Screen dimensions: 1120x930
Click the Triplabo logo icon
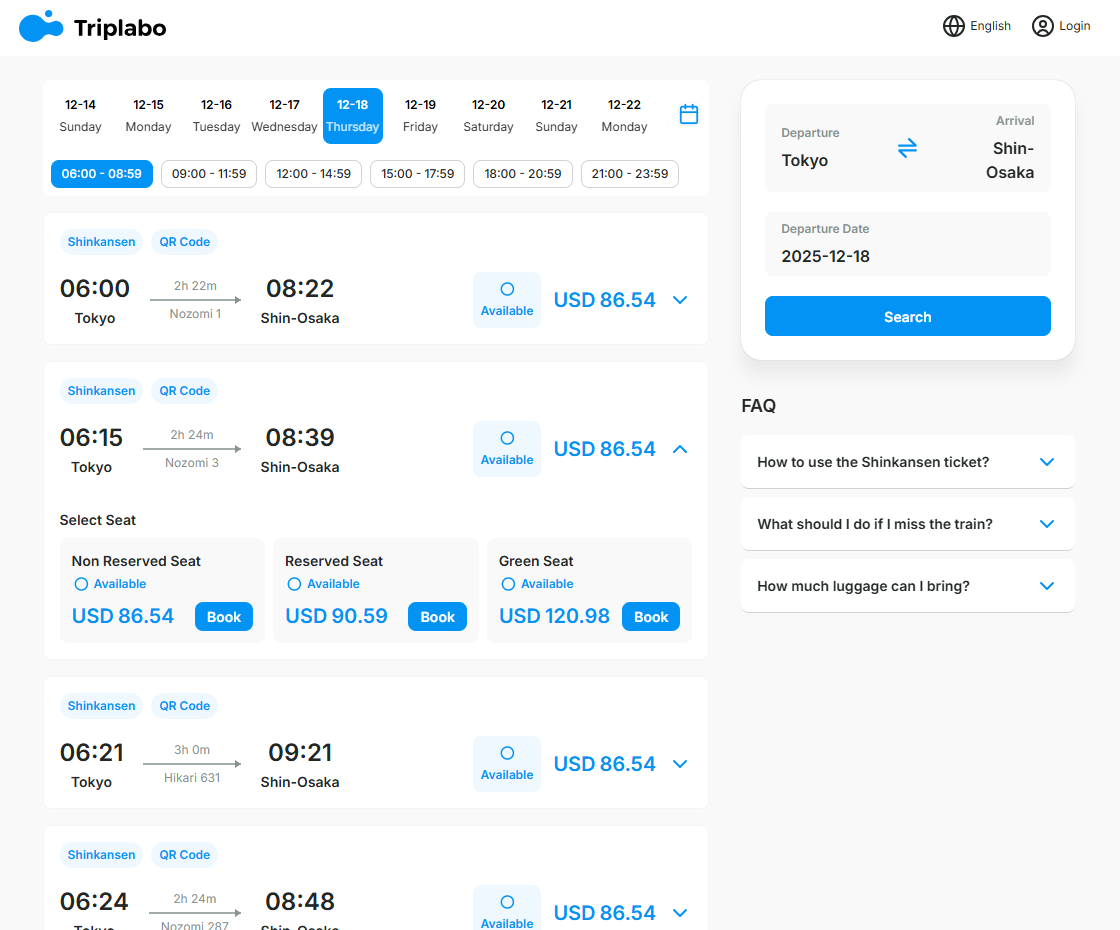coord(40,27)
